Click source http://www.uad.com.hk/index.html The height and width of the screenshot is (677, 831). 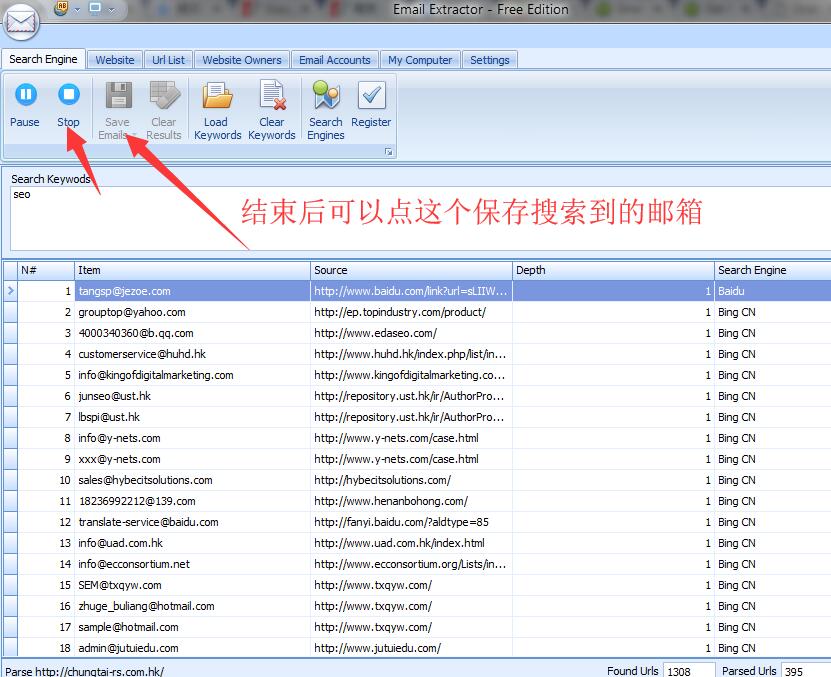[399, 543]
